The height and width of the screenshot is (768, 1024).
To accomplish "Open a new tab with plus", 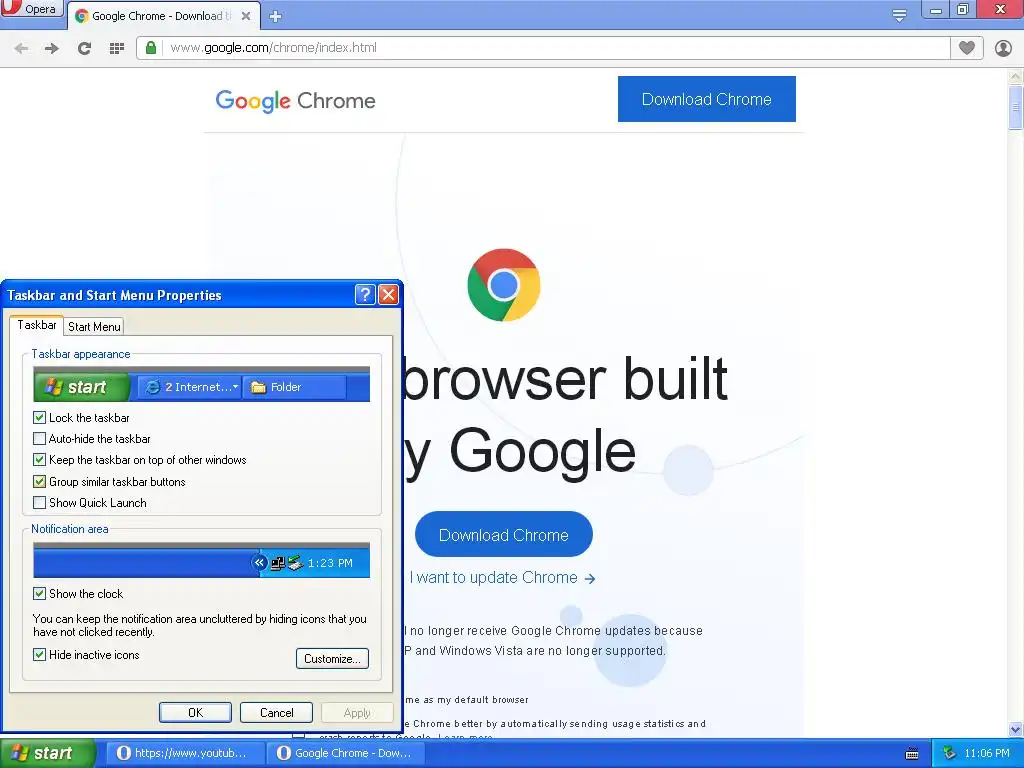I will 276,16.
